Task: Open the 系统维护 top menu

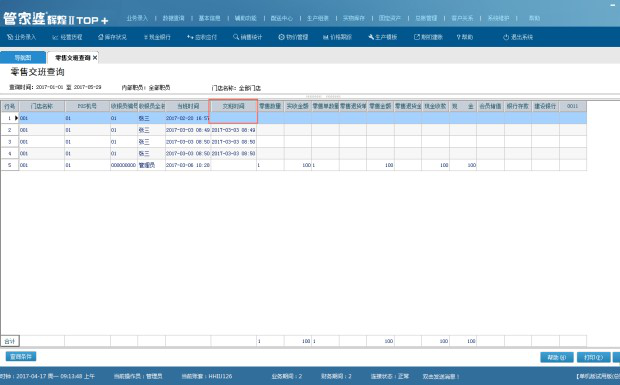Action: 498,18
